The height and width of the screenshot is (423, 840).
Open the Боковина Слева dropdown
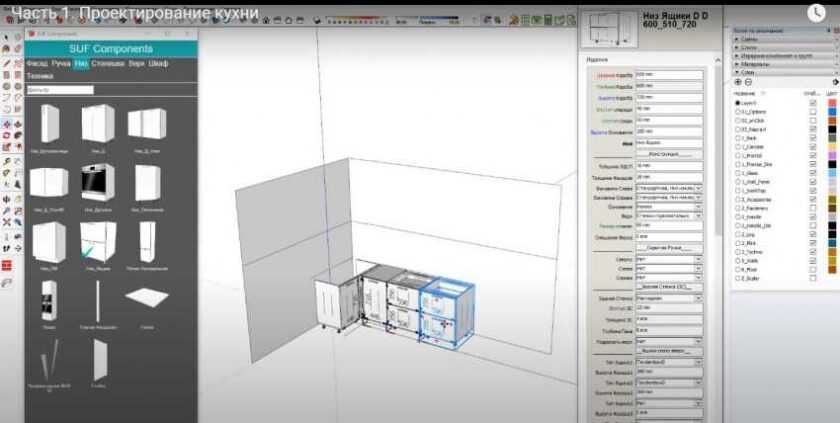point(668,187)
